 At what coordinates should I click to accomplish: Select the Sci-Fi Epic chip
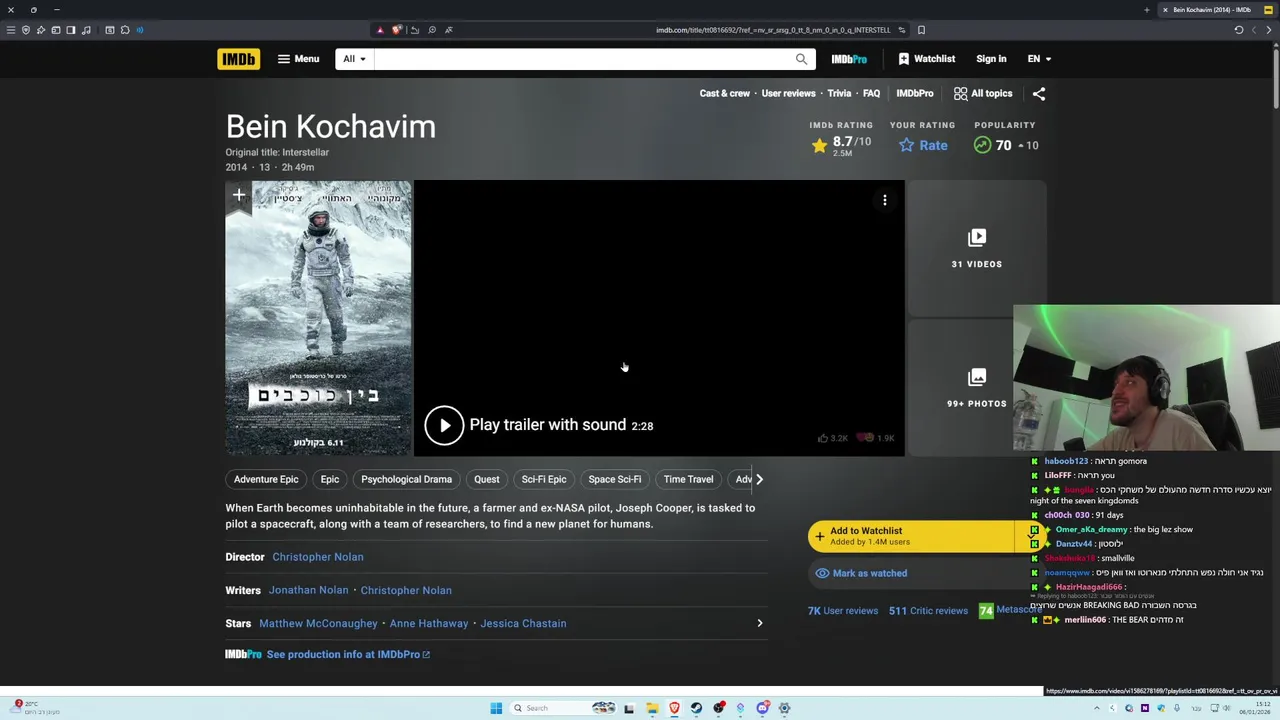tap(544, 479)
